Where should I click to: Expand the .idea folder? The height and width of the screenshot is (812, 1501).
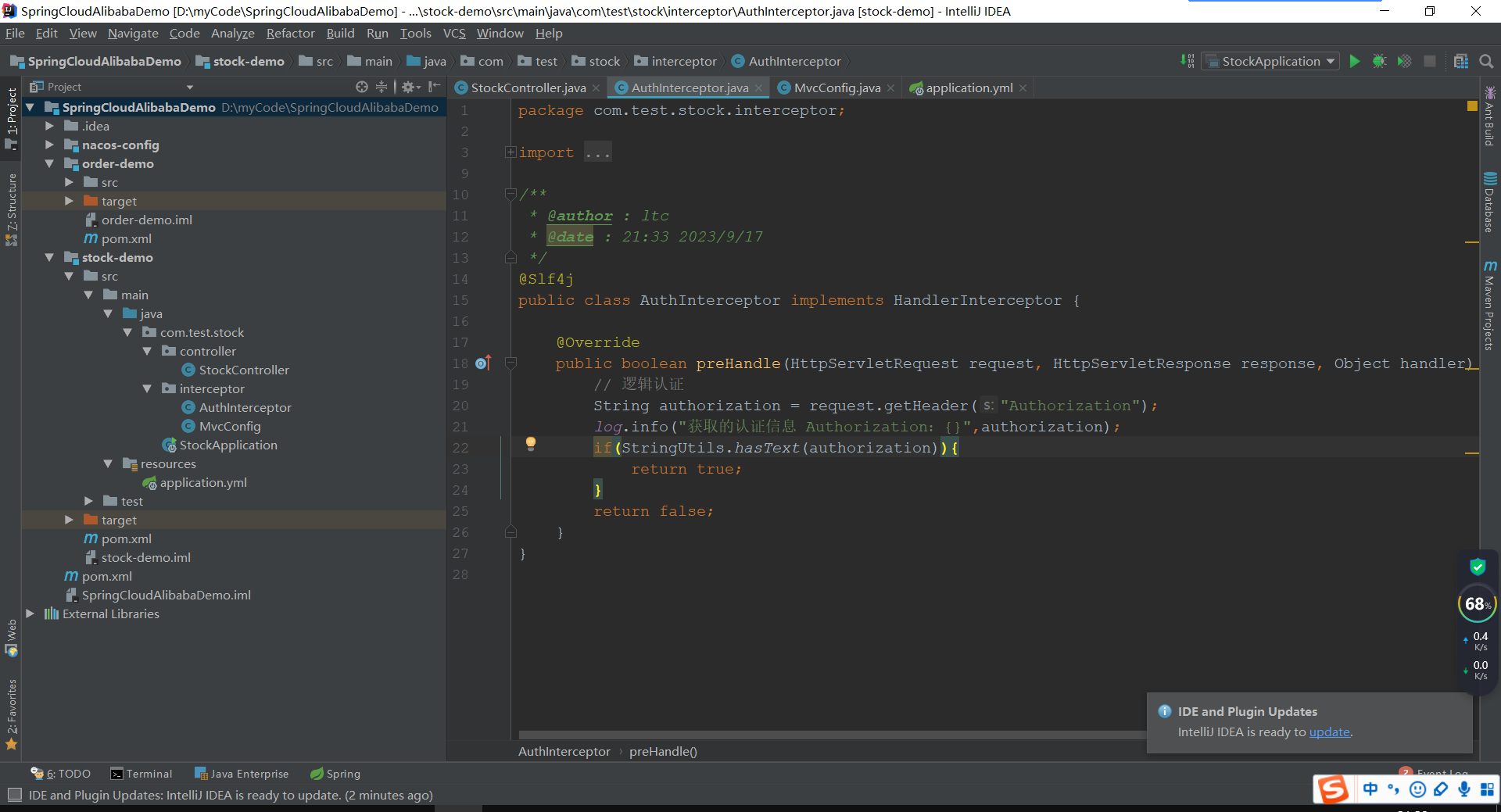pyautogui.click(x=49, y=126)
